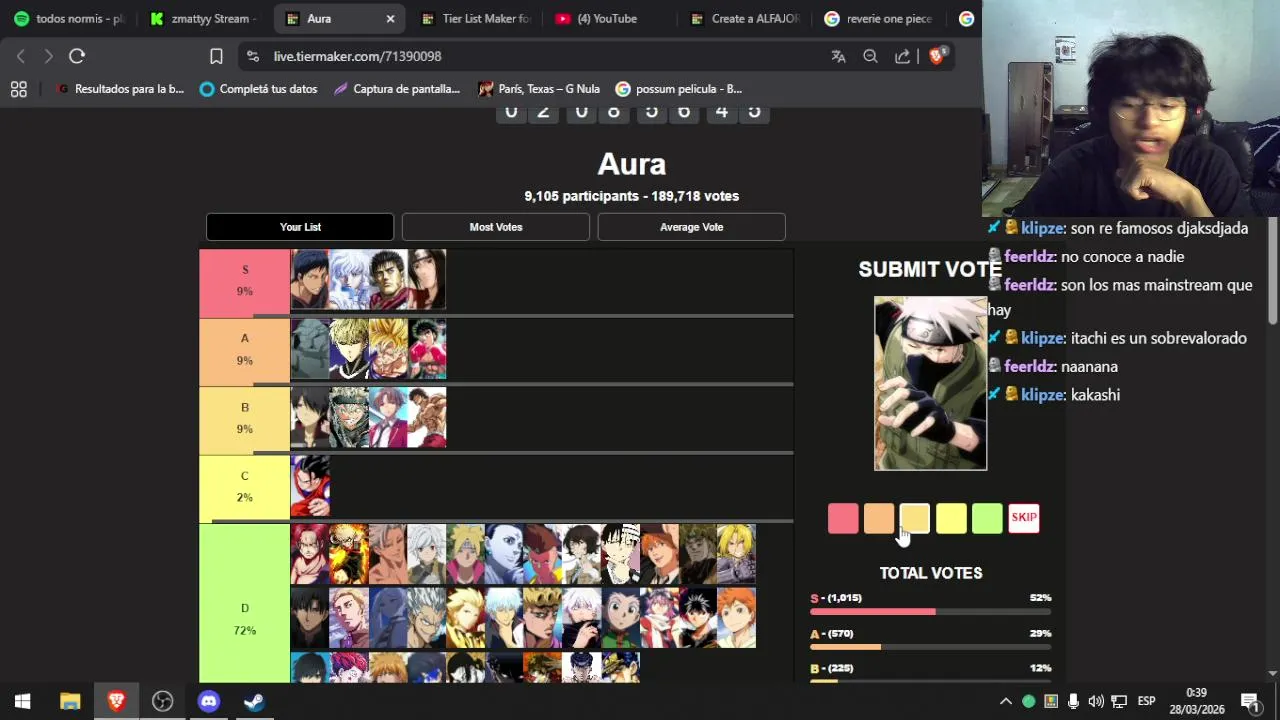The width and height of the screenshot is (1280, 720).
Task: Open the OBS Studio taskbar icon
Action: pos(162,701)
